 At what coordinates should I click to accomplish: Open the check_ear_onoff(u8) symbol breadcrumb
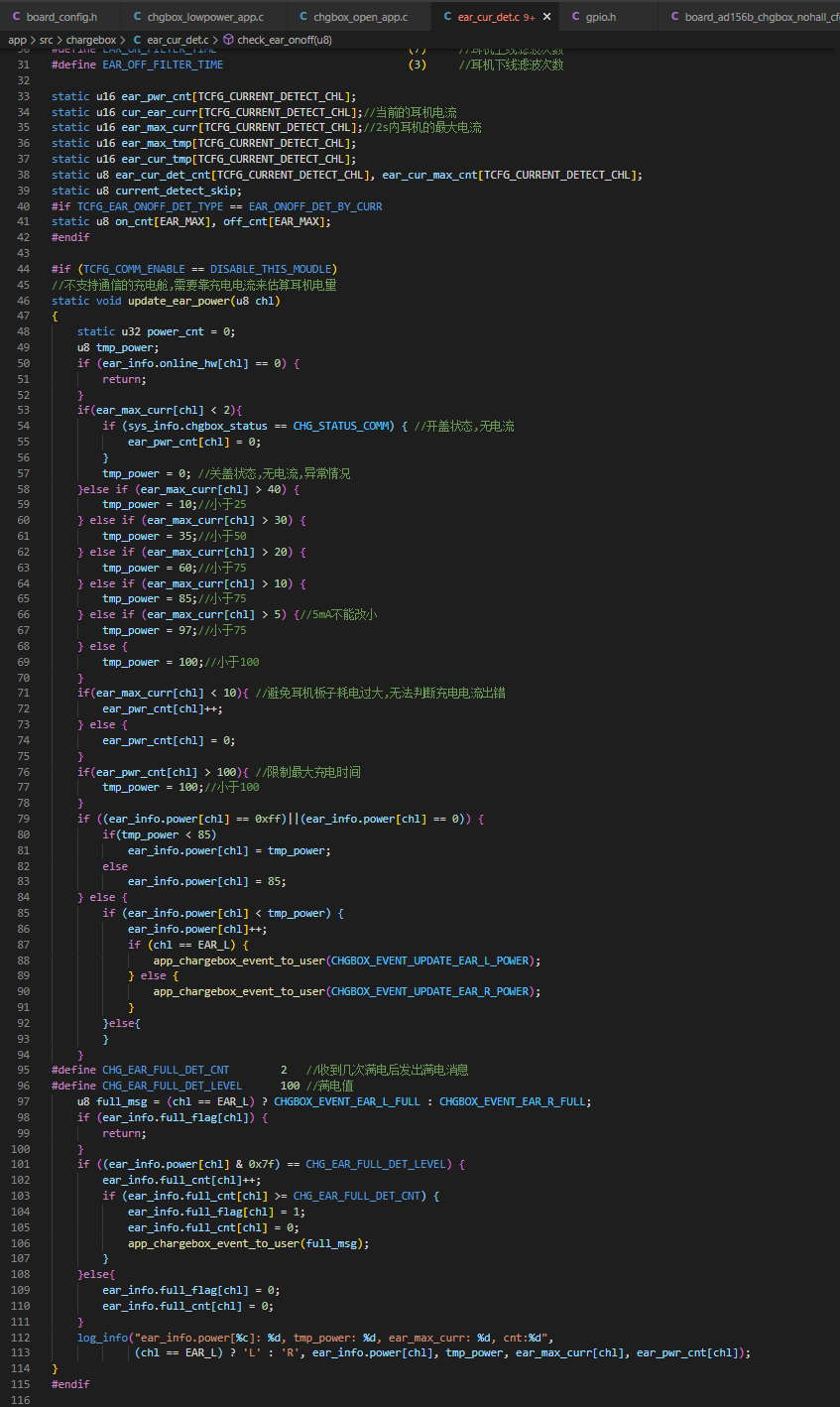point(285,40)
